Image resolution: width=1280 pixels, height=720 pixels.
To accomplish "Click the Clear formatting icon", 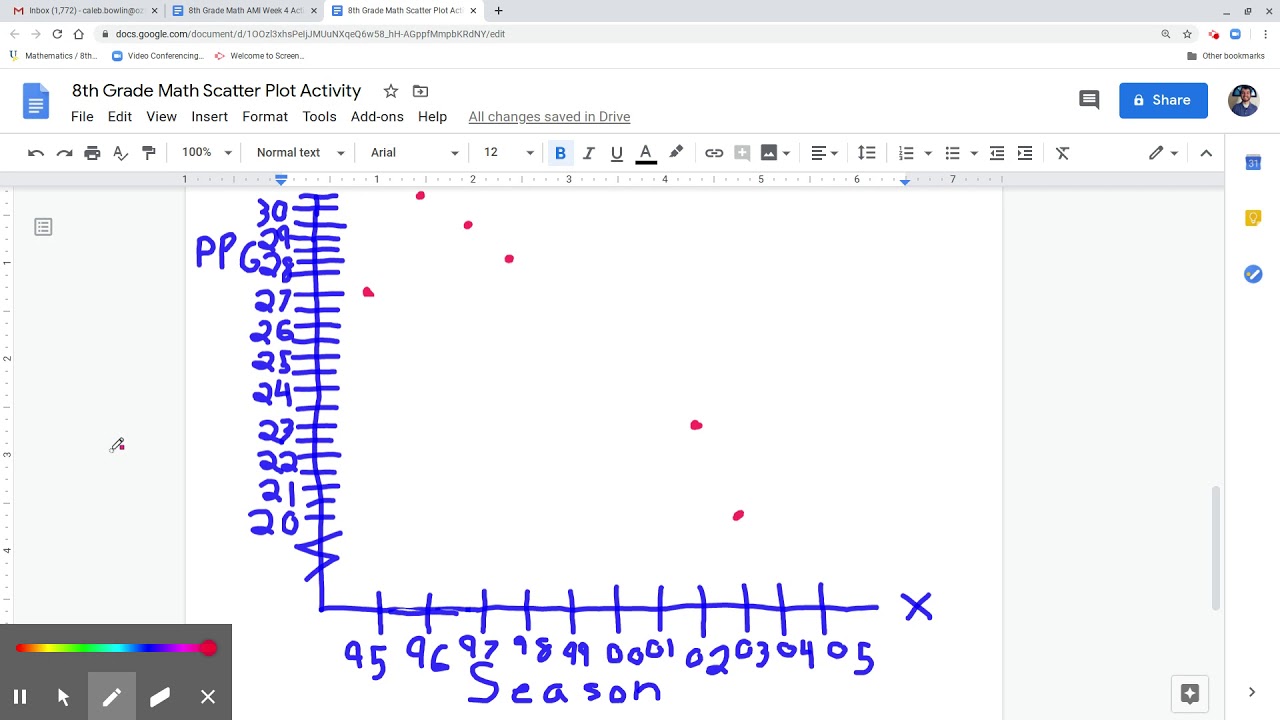I will pos(1062,153).
